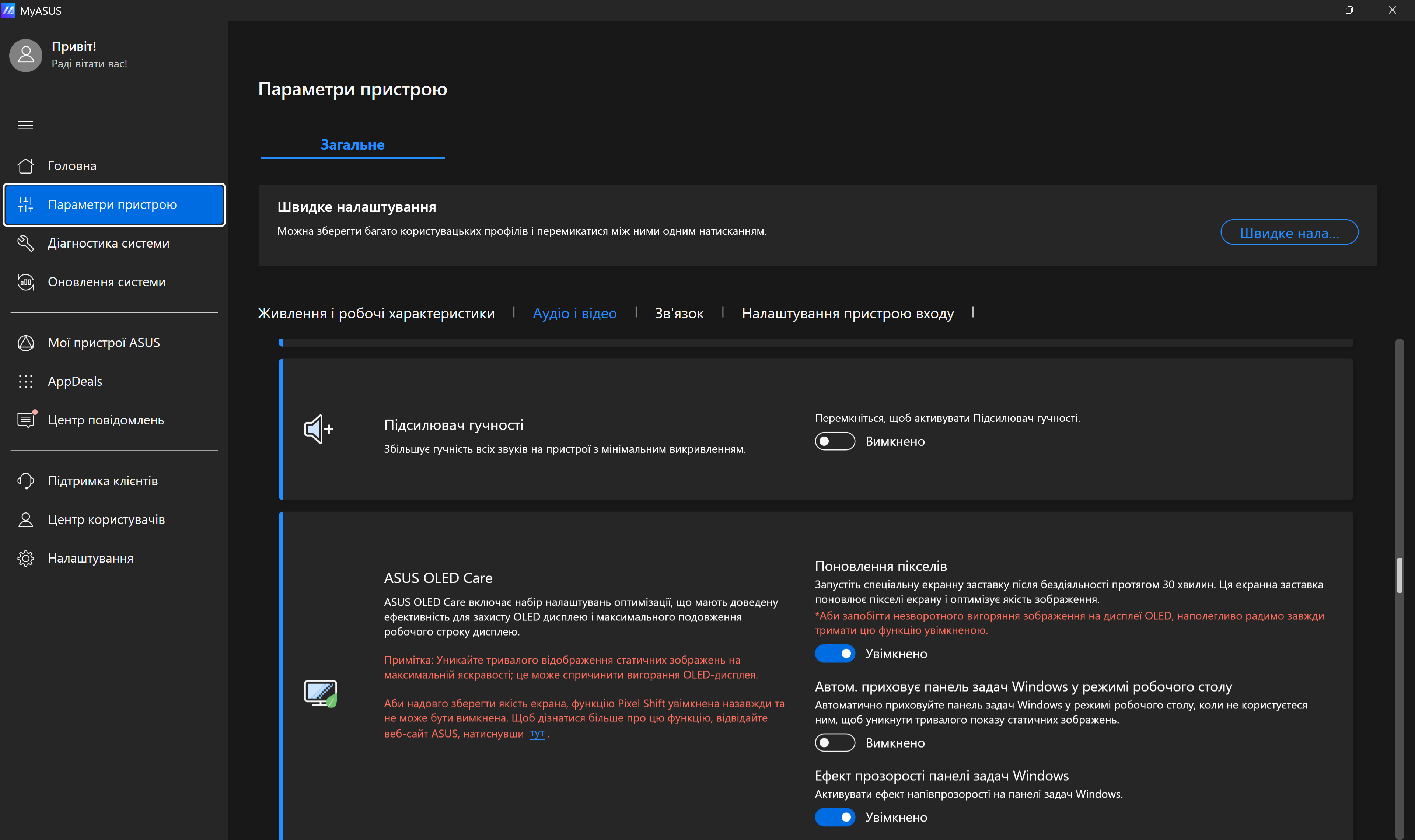Switch to Живлення і робочі характеристики tab
Image resolution: width=1415 pixels, height=840 pixels.
click(376, 314)
